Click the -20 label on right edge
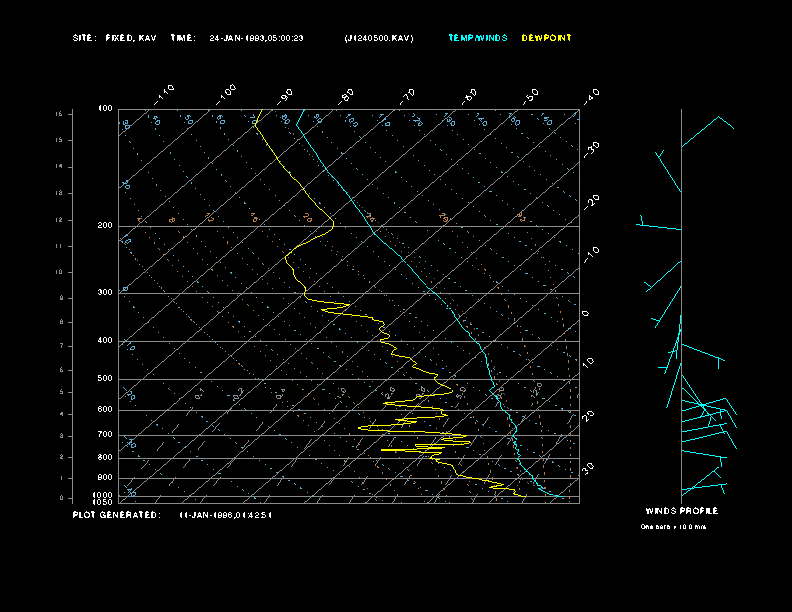Viewport: 792px width, 612px height. coord(592,202)
